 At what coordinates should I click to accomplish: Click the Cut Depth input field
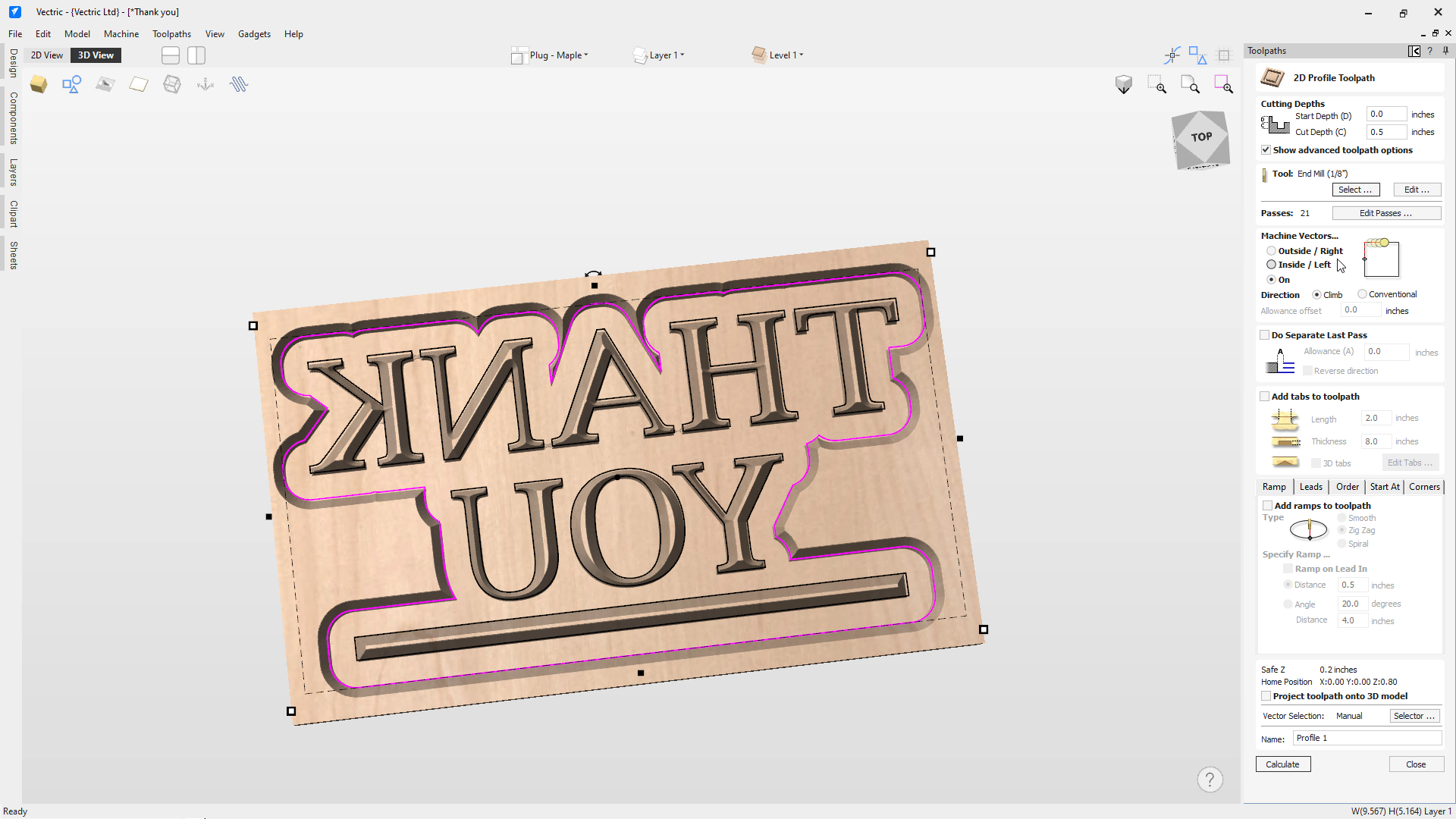pos(1386,132)
